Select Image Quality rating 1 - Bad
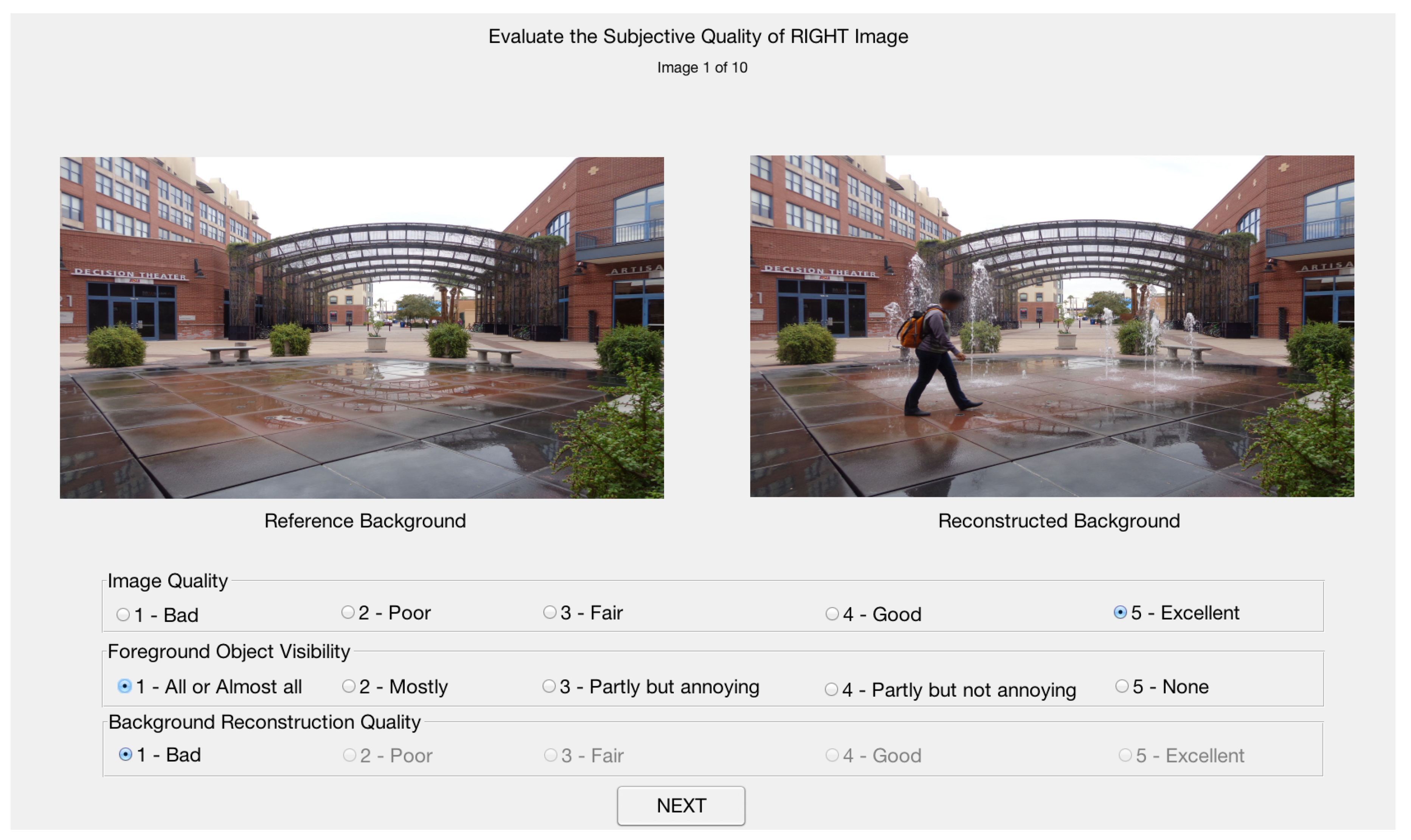The image size is (1411, 840). (123, 615)
